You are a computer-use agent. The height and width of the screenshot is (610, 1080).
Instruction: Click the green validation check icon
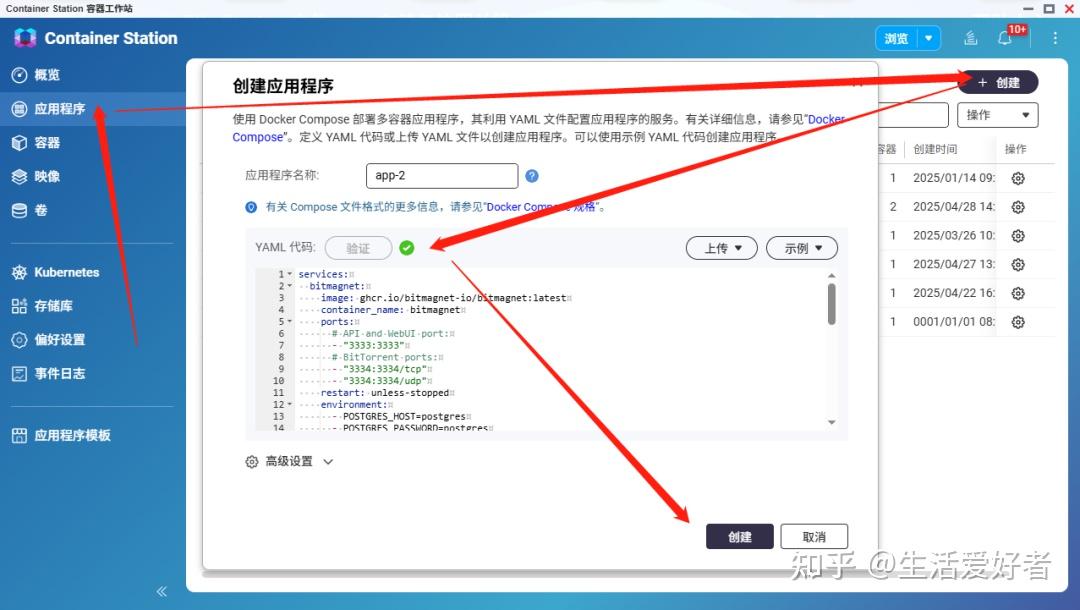(x=407, y=248)
